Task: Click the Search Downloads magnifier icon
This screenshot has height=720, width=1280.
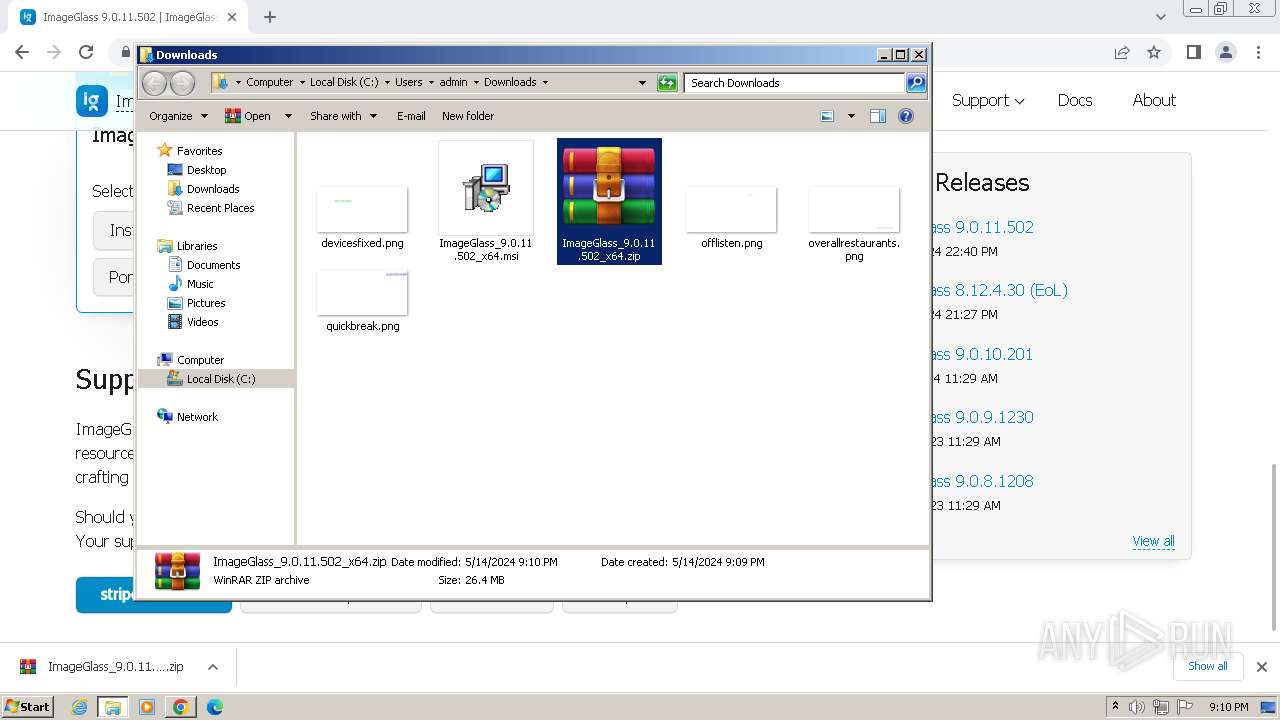Action: (x=915, y=83)
